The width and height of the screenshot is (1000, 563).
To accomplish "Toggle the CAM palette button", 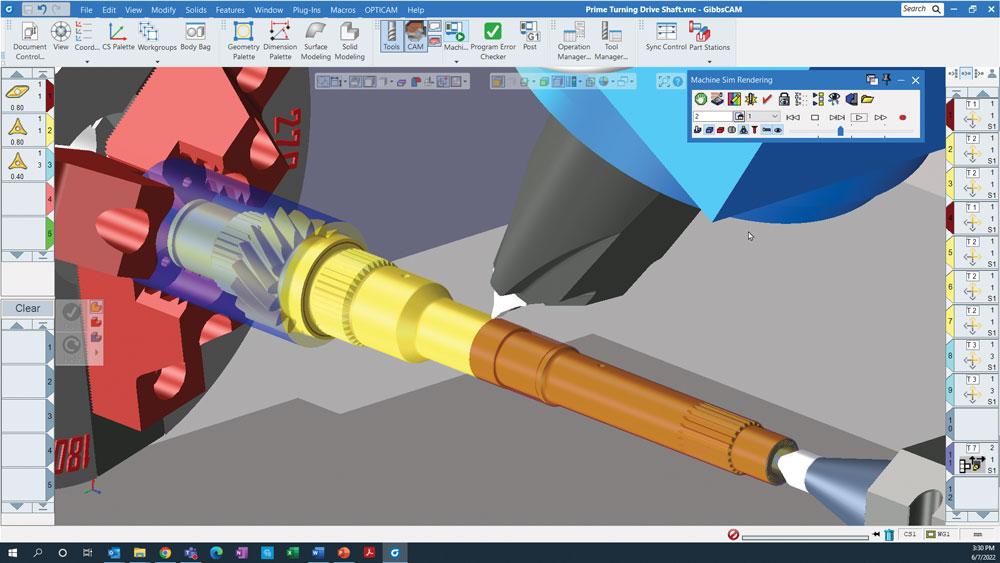I will click(415, 36).
